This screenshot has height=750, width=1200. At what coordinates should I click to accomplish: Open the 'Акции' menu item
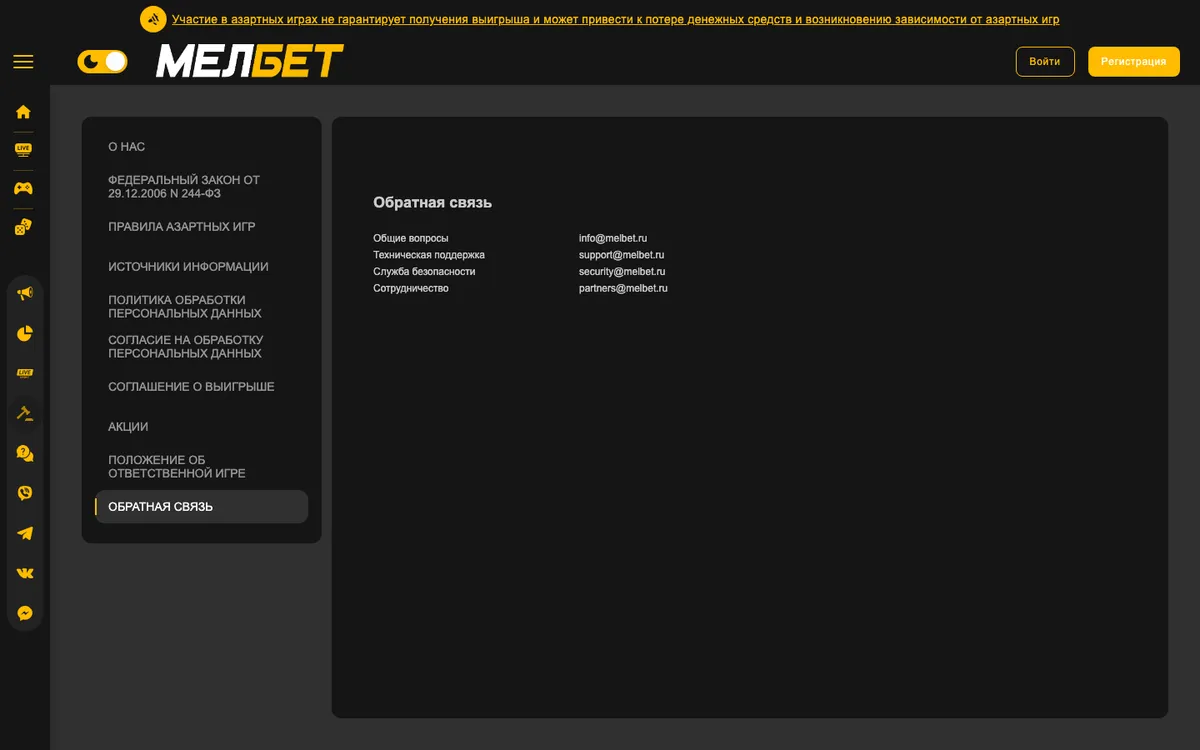[128, 427]
